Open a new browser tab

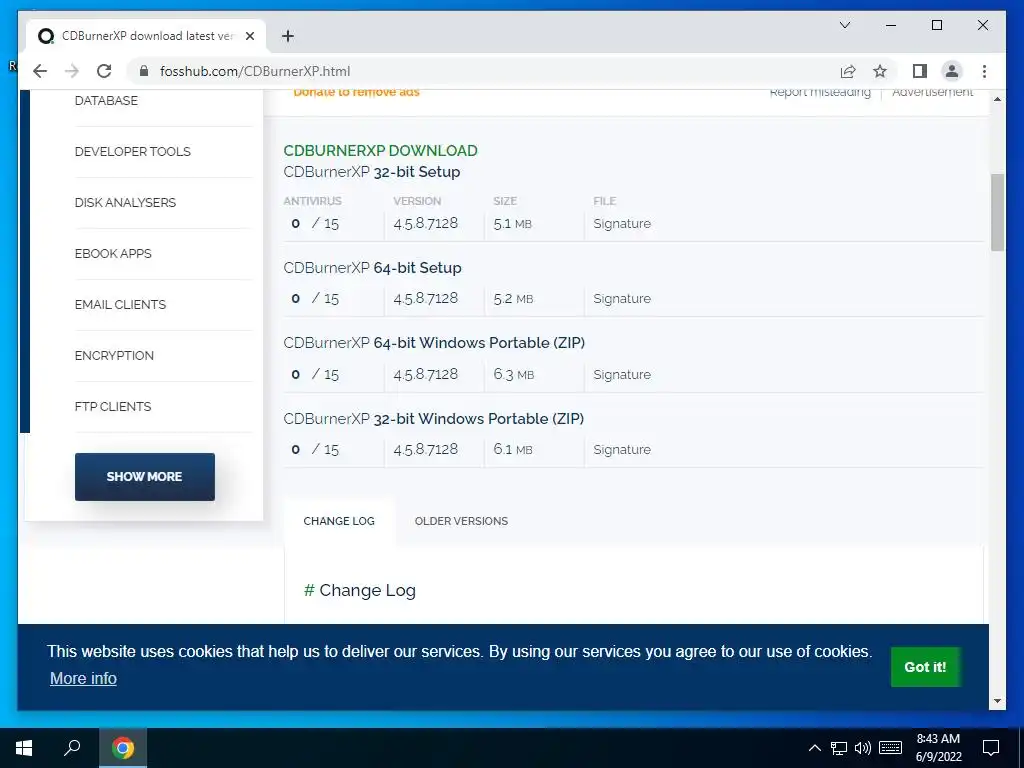[x=287, y=36]
